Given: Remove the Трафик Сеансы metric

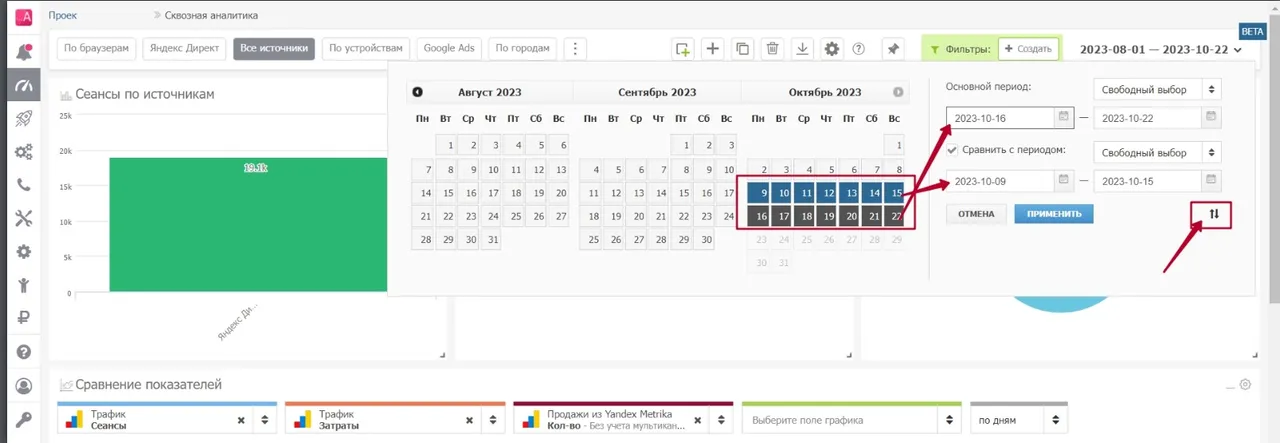Looking at the screenshot, I should pos(241,421).
